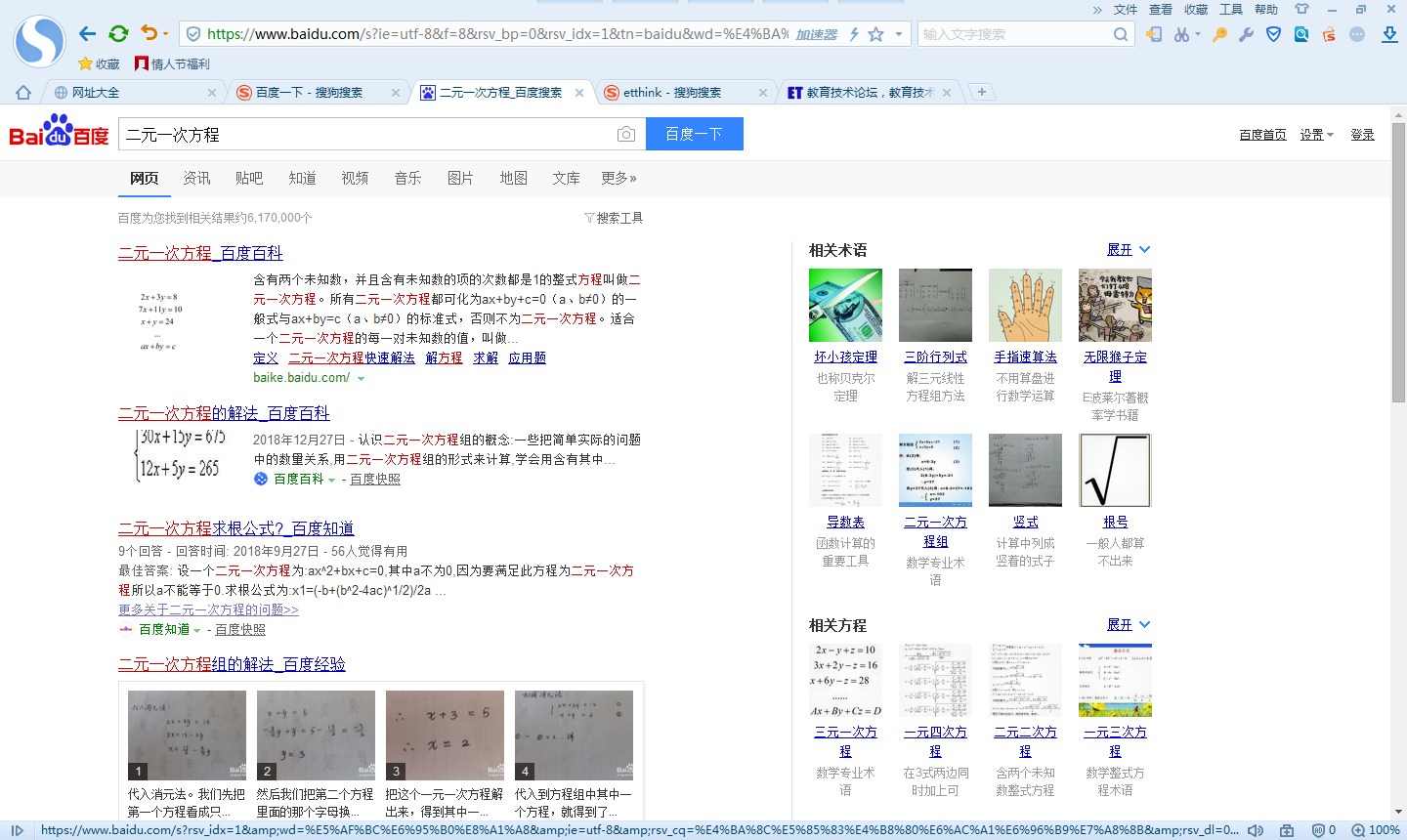Open the 100% zoom control
Screen dimensions: 1407x840
click(x=1376, y=830)
